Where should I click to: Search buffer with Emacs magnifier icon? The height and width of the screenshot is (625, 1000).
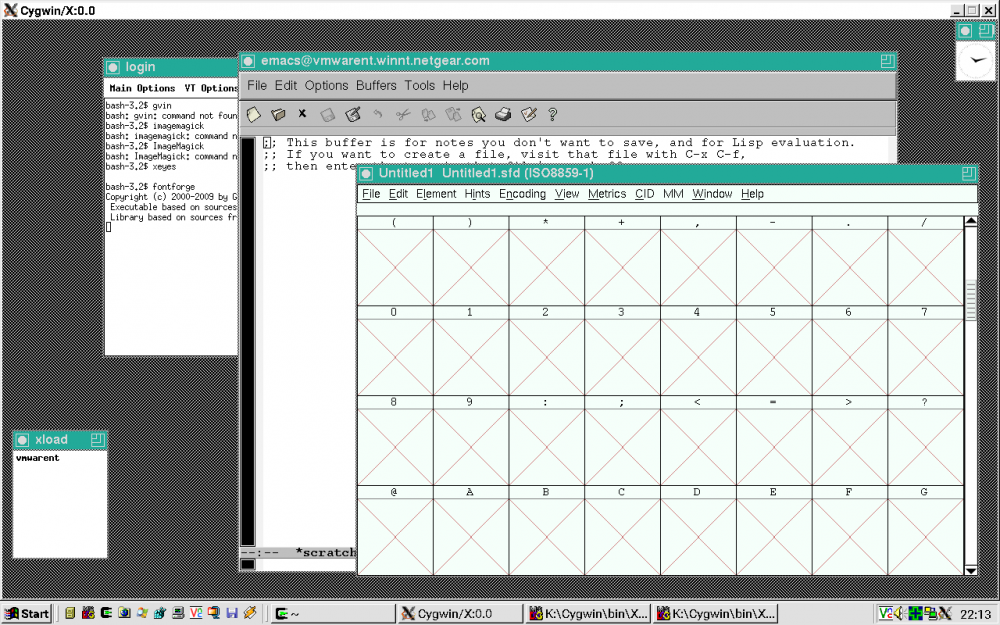(x=479, y=114)
